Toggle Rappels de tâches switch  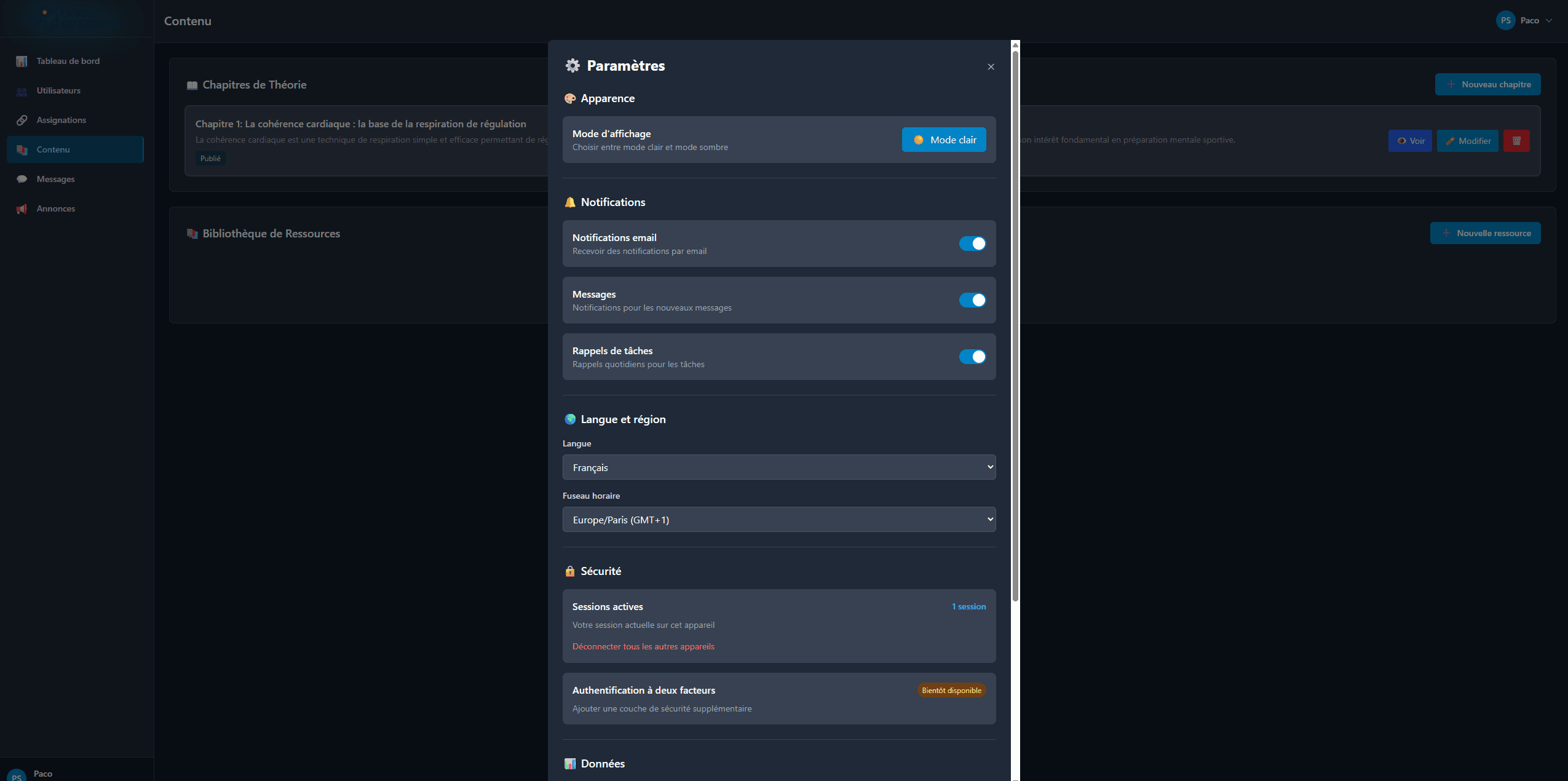coord(972,357)
